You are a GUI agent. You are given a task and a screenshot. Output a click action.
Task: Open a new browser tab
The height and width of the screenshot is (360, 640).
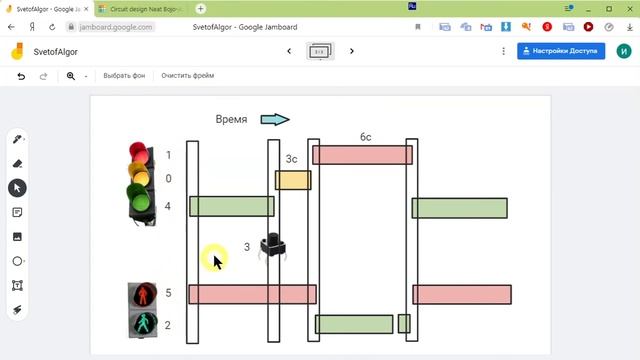tap(200, 9)
